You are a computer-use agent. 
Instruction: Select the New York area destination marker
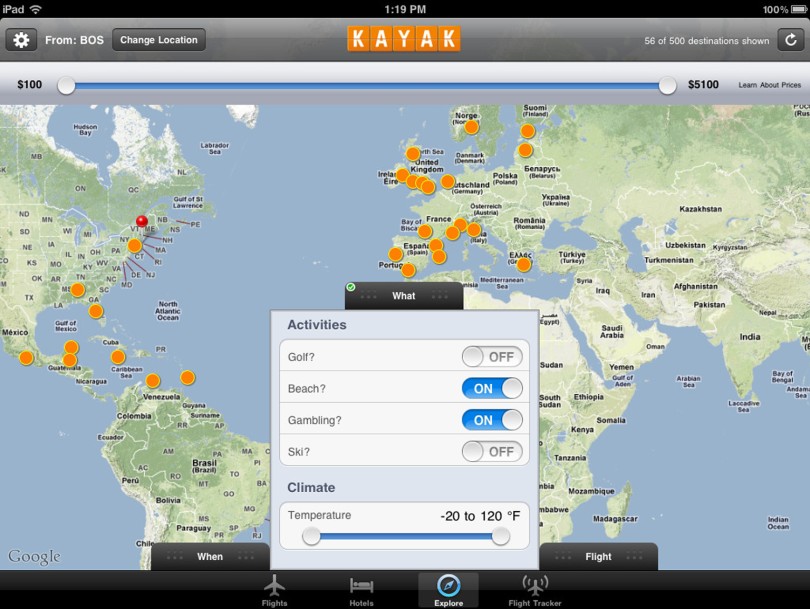pos(135,245)
